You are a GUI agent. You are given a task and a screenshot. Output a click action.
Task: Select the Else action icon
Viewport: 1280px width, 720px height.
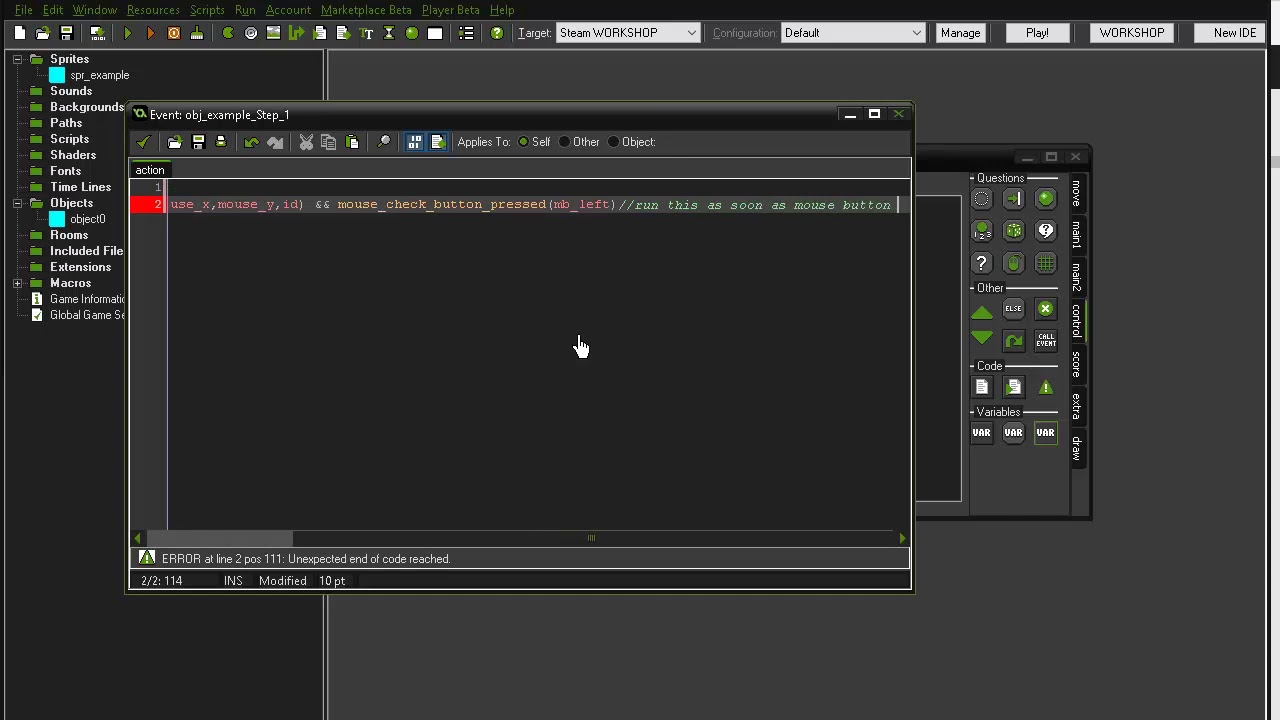point(1013,309)
